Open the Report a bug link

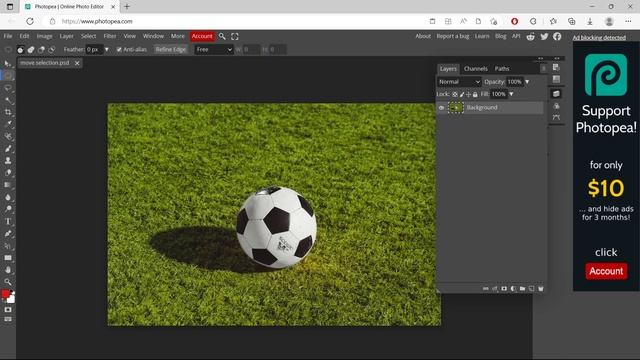453,36
